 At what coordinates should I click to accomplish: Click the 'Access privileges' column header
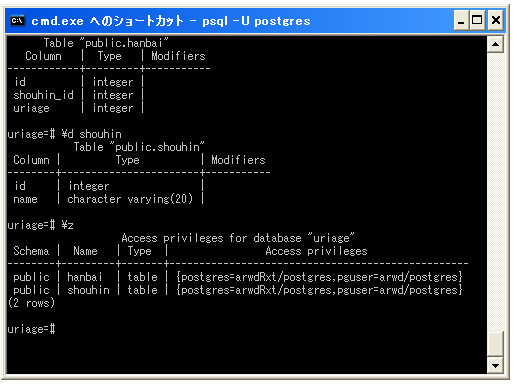[316, 251]
